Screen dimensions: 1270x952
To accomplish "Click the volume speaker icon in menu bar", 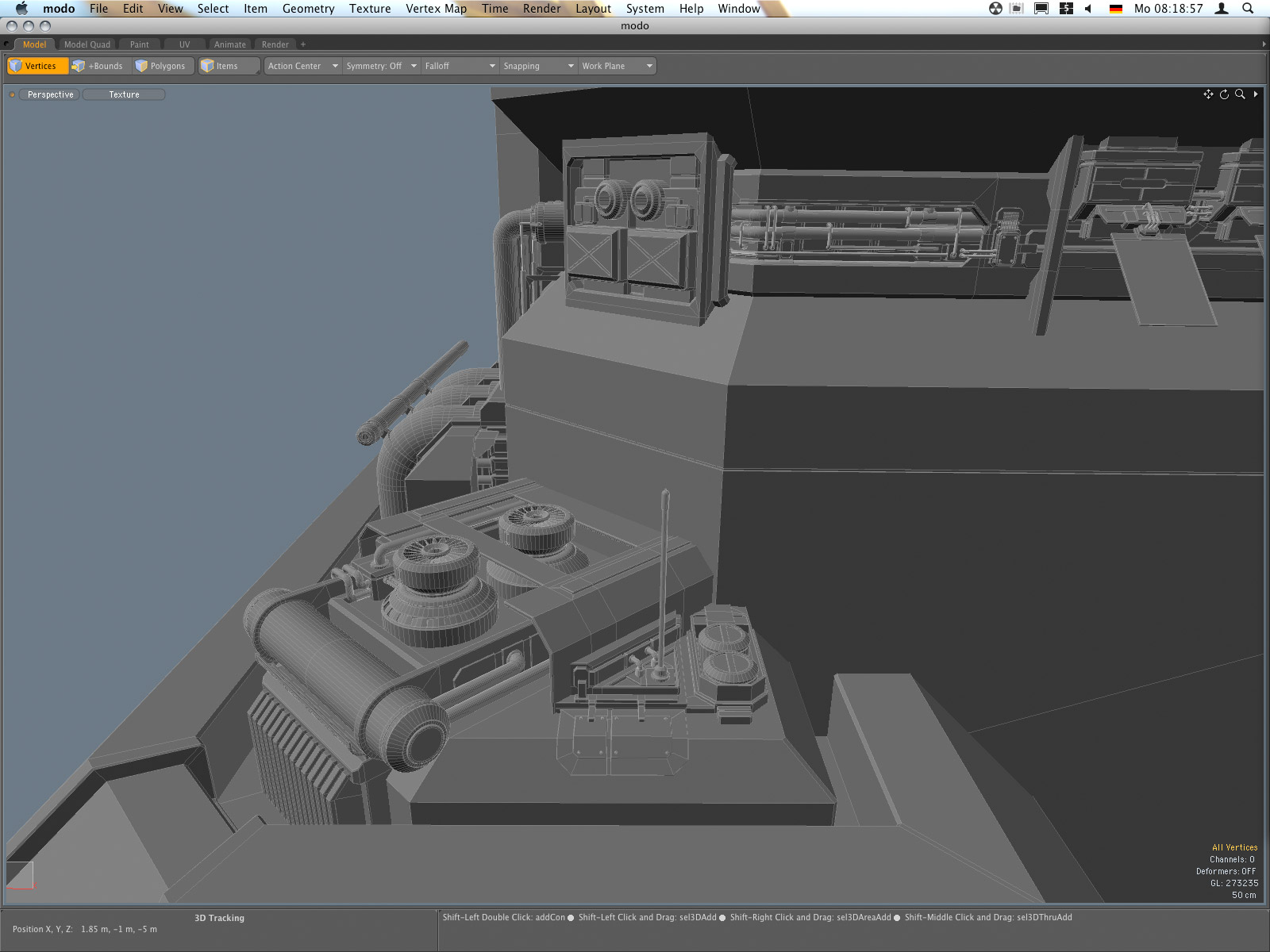I will coord(1088,9).
